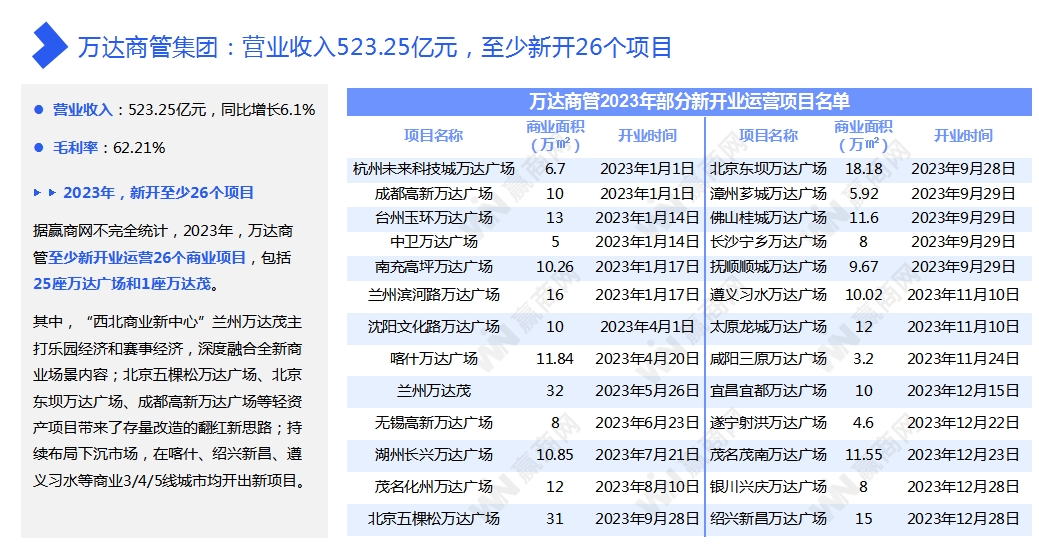Select area value 11.84 for 喀什
Screen dimensions: 1039x554
(x=555, y=359)
